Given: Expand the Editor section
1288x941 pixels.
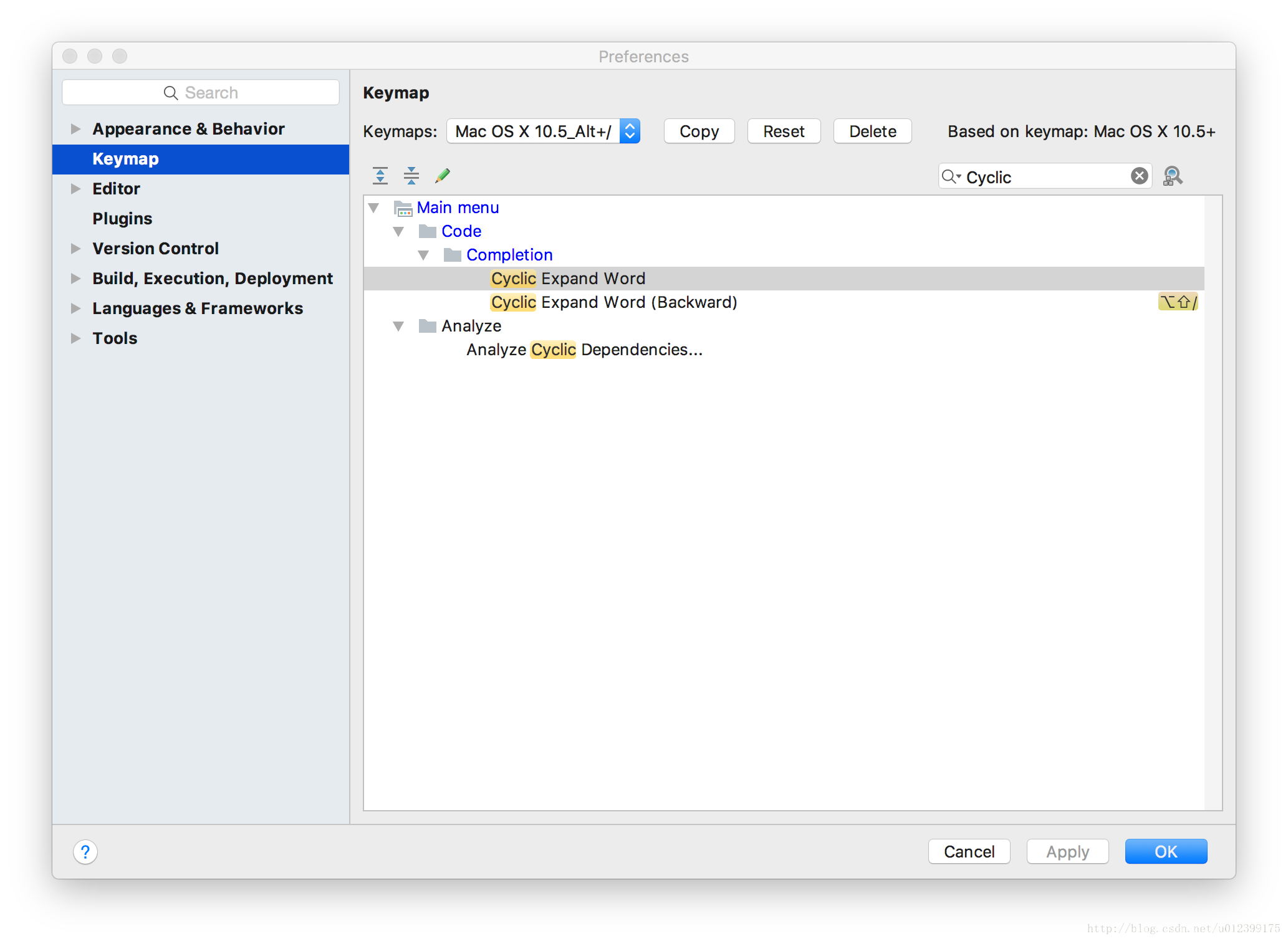Looking at the screenshot, I should coord(78,188).
